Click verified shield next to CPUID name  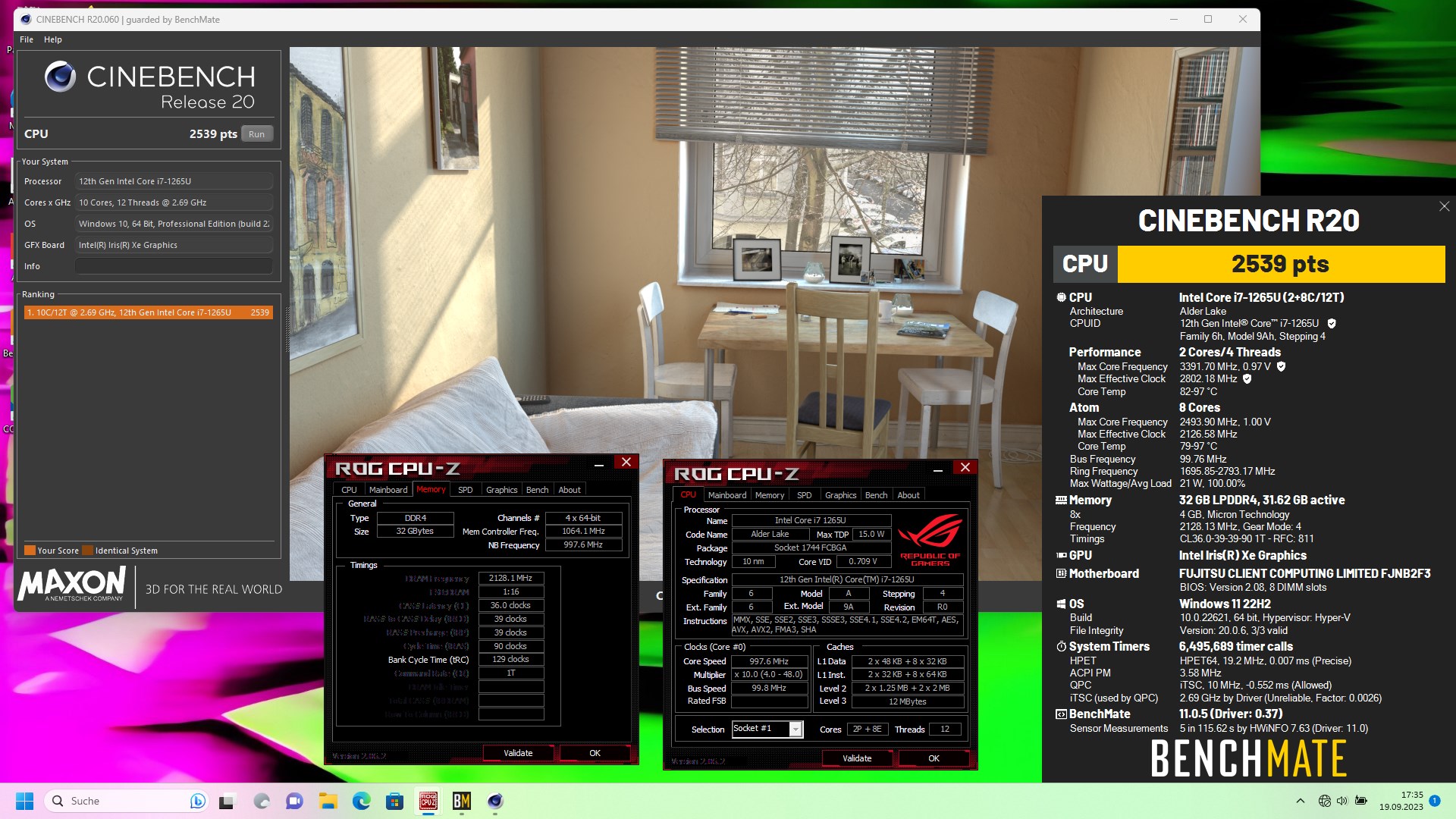[x=1332, y=323]
